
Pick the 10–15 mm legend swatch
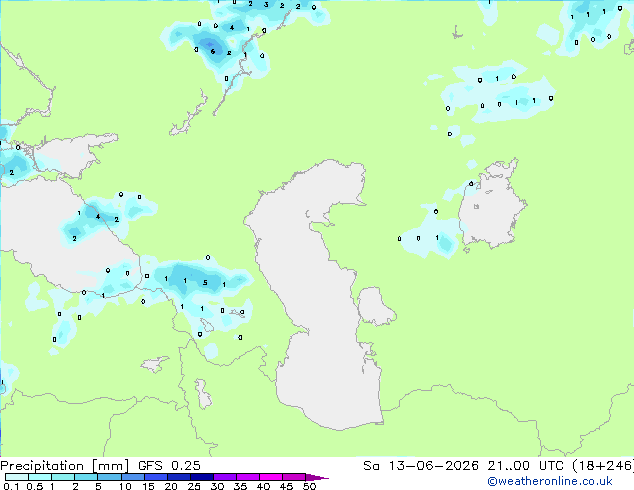click(x=132, y=477)
